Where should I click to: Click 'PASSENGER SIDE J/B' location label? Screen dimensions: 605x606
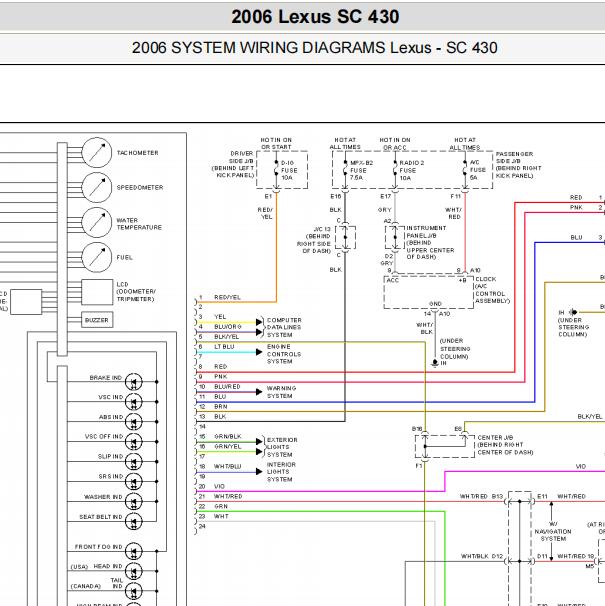(x=518, y=165)
